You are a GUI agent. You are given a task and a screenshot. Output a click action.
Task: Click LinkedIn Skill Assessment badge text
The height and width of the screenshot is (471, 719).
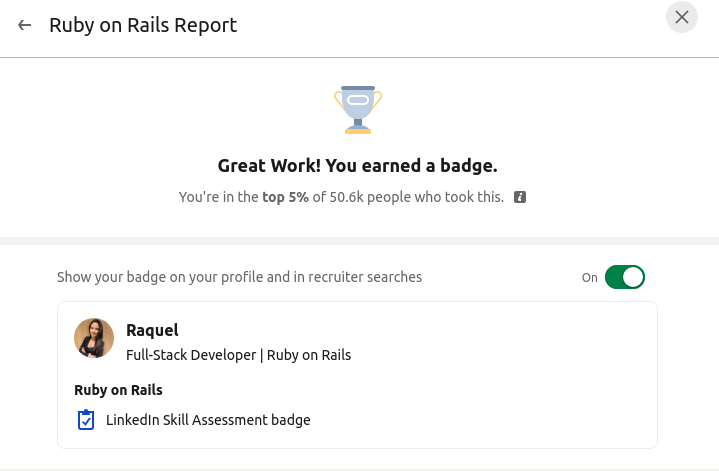click(x=208, y=420)
